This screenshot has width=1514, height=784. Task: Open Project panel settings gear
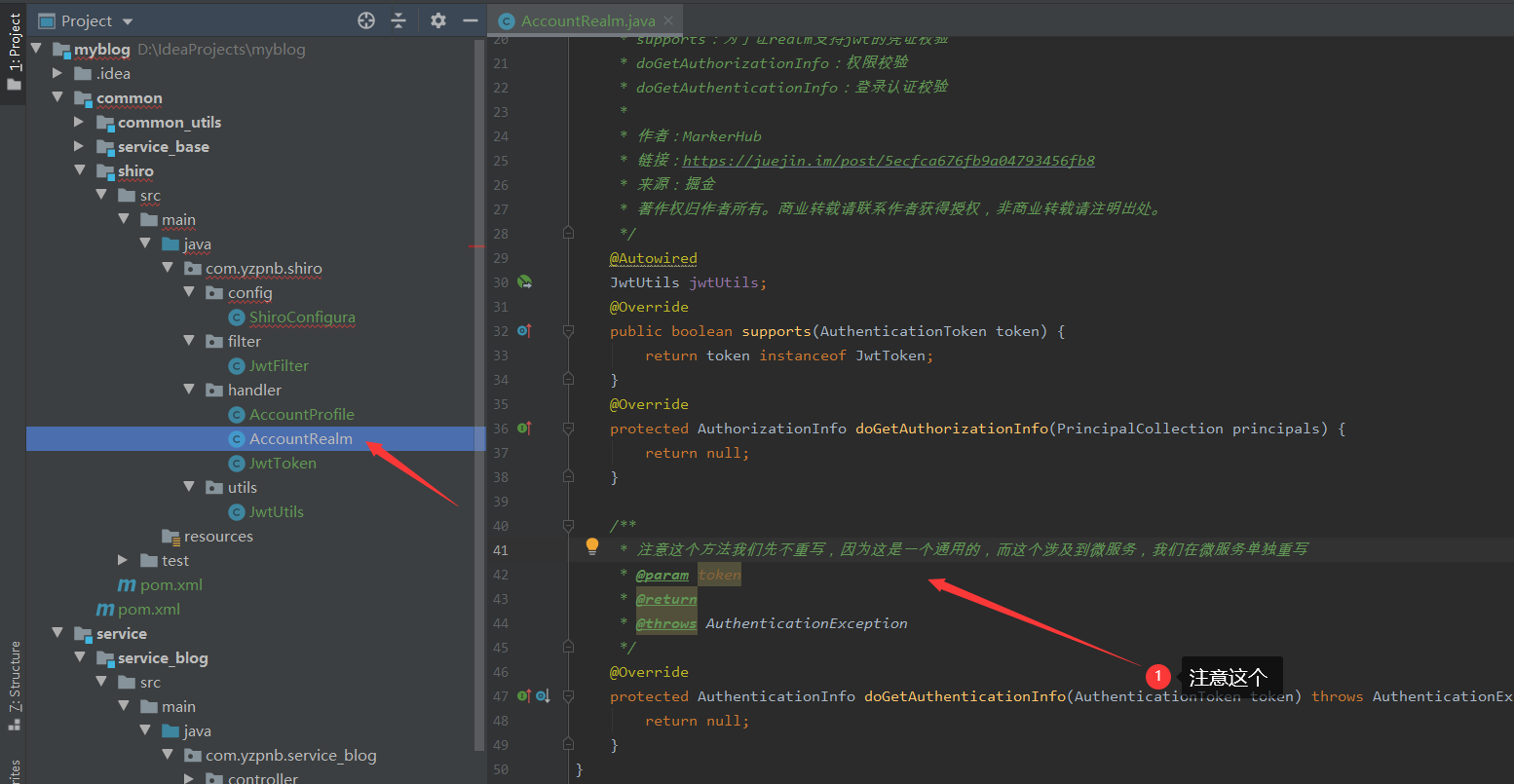point(436,19)
